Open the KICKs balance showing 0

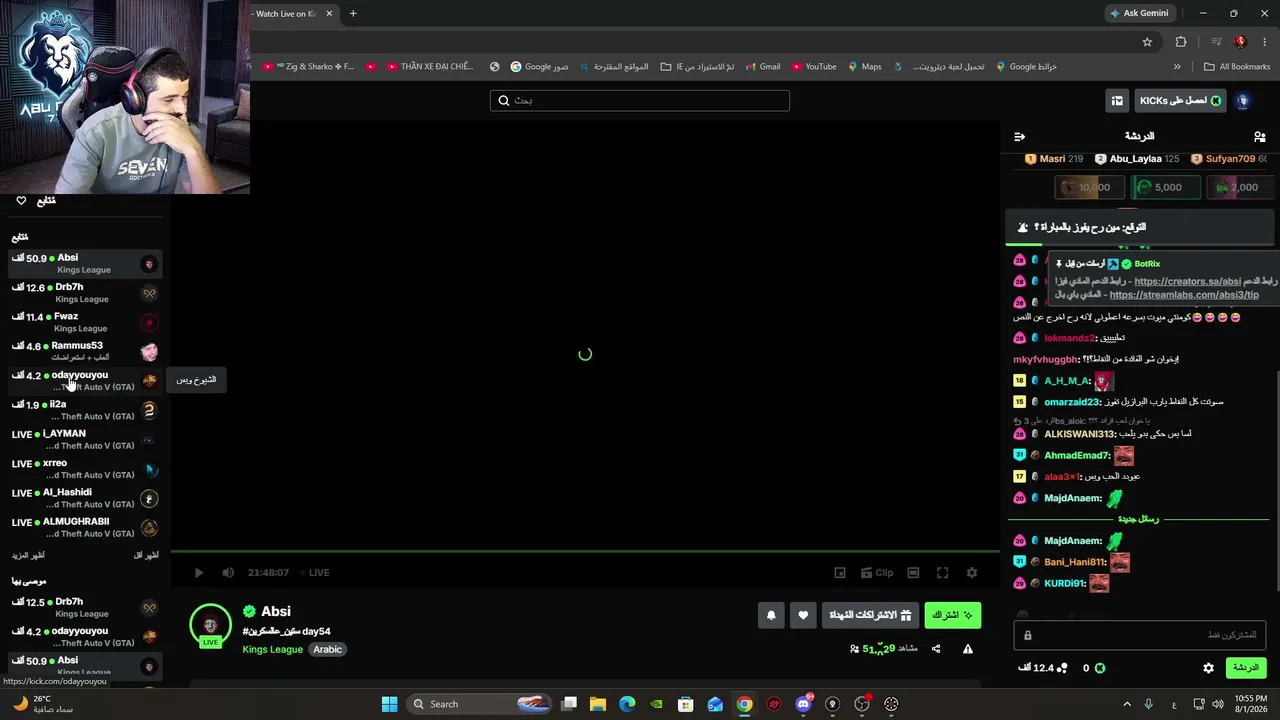point(1092,668)
